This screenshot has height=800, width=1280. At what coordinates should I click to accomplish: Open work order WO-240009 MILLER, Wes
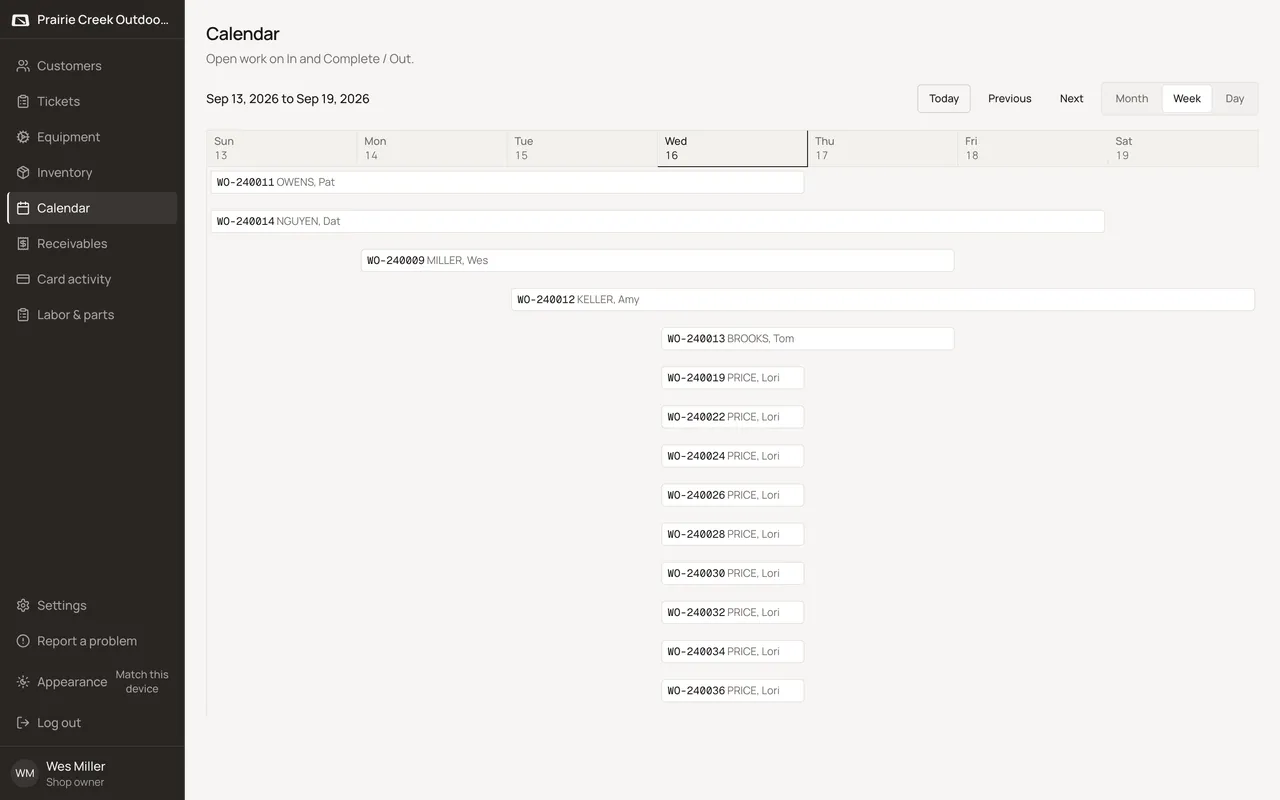(658, 260)
